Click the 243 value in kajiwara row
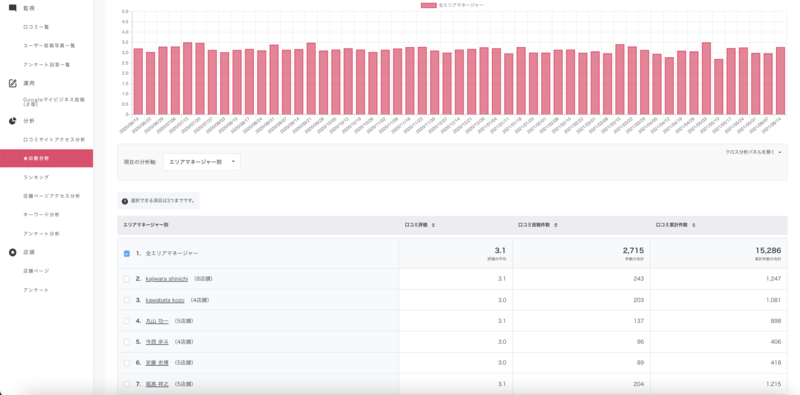This screenshot has height=395, width=800. coord(639,279)
